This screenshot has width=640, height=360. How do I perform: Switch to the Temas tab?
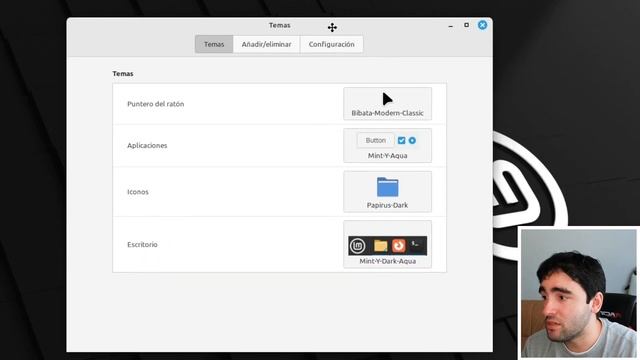214,44
